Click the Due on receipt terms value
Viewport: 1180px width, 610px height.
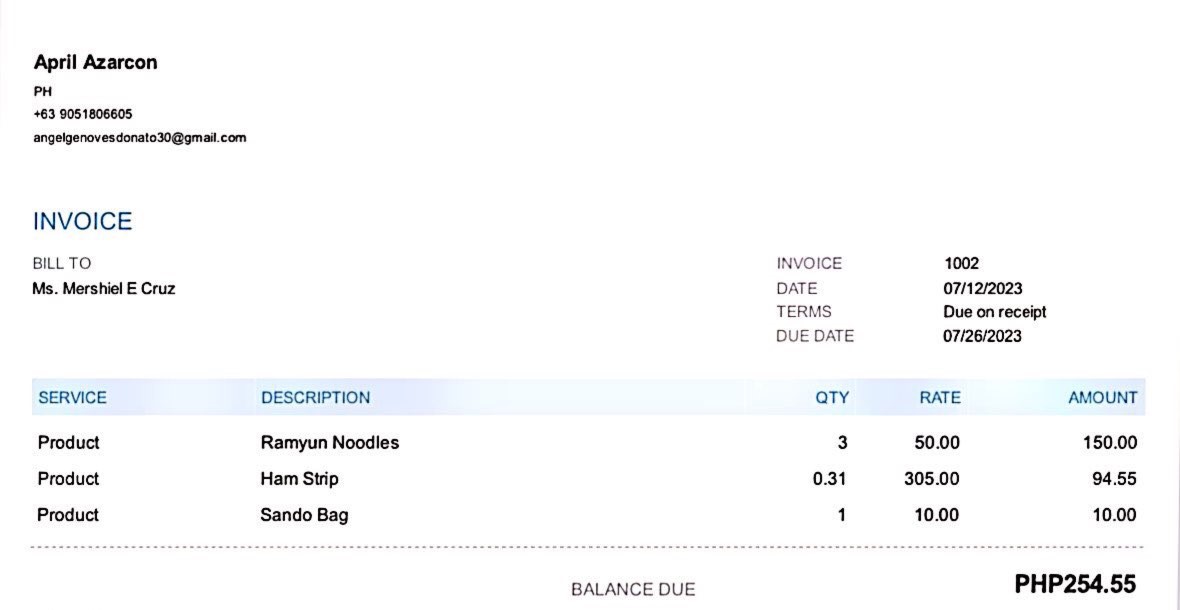pyautogui.click(x=994, y=312)
